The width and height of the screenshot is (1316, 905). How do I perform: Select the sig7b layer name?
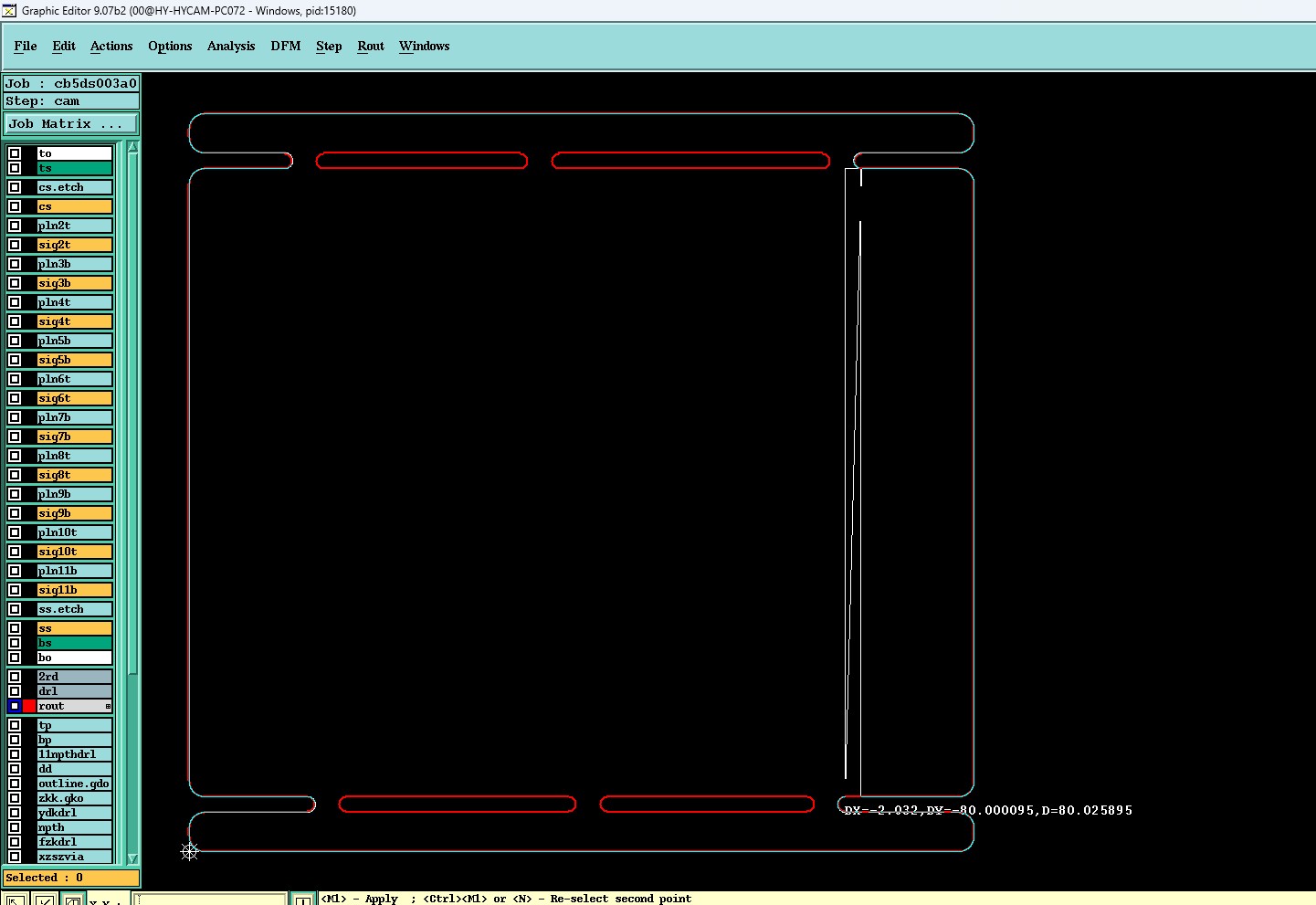pyautogui.click(x=74, y=437)
